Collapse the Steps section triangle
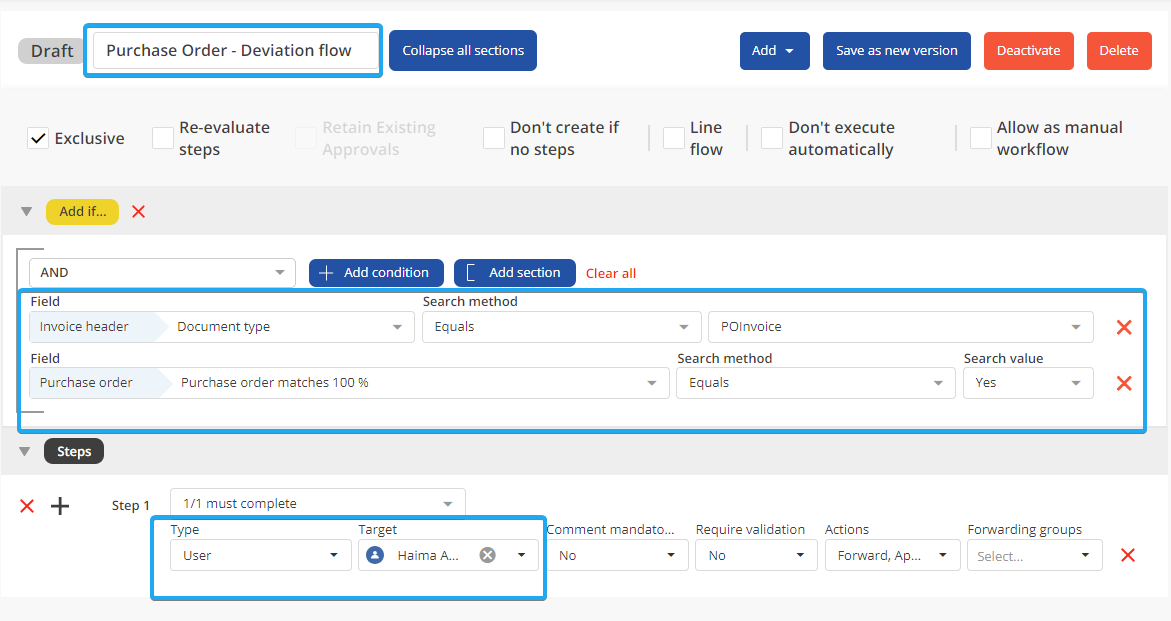Image resolution: width=1171 pixels, height=621 pixels. pos(27,452)
